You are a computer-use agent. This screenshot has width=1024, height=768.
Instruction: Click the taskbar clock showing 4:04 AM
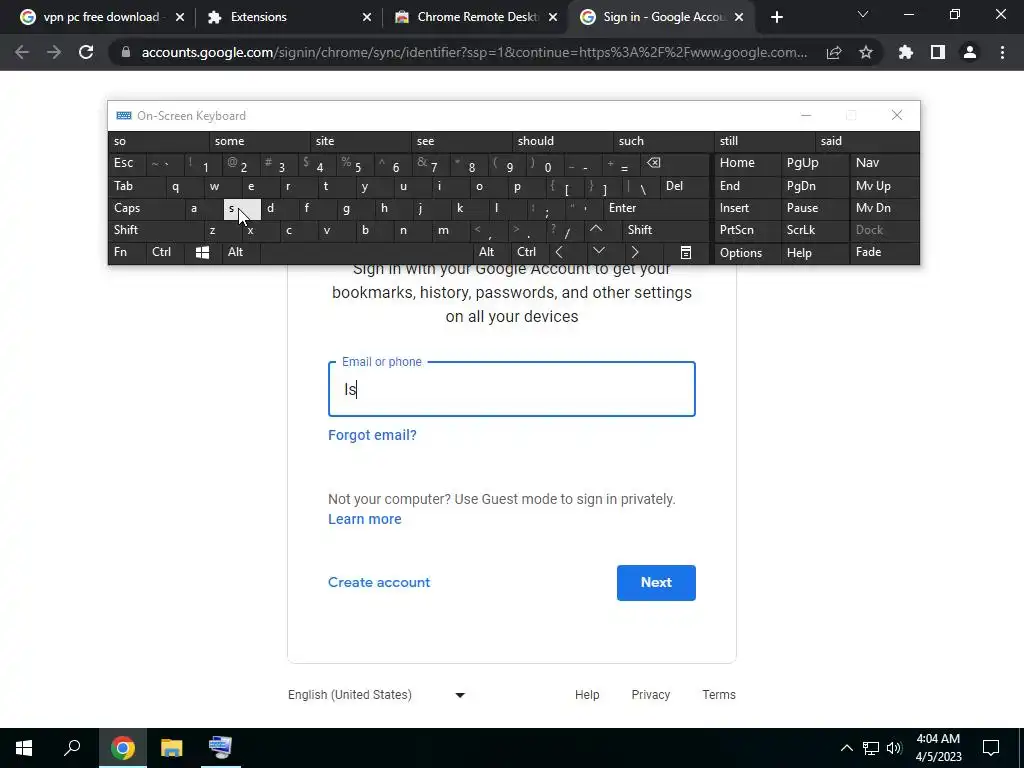coord(938,748)
